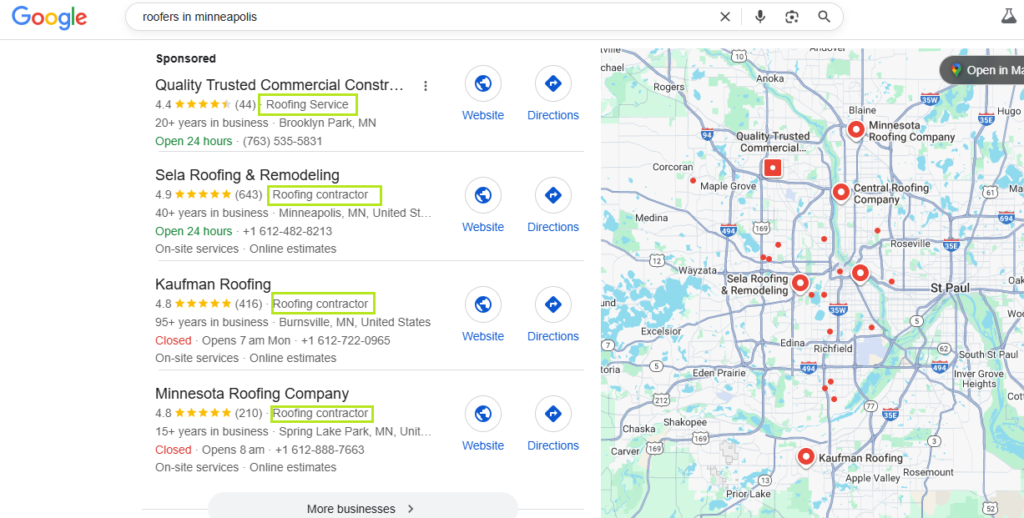Screen dimensions: 1024x518
Task: Click (210) review count for Minnesota Roofing
Action: coord(248,413)
